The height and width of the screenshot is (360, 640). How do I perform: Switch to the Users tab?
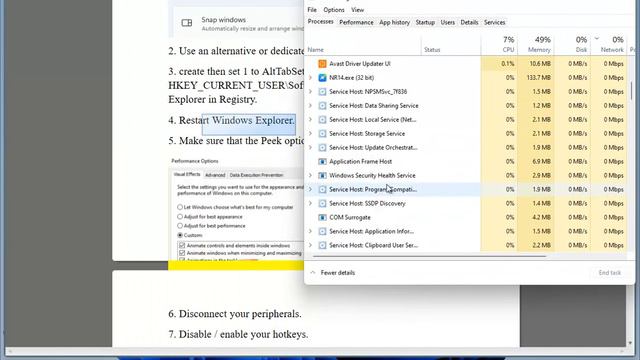point(447,22)
